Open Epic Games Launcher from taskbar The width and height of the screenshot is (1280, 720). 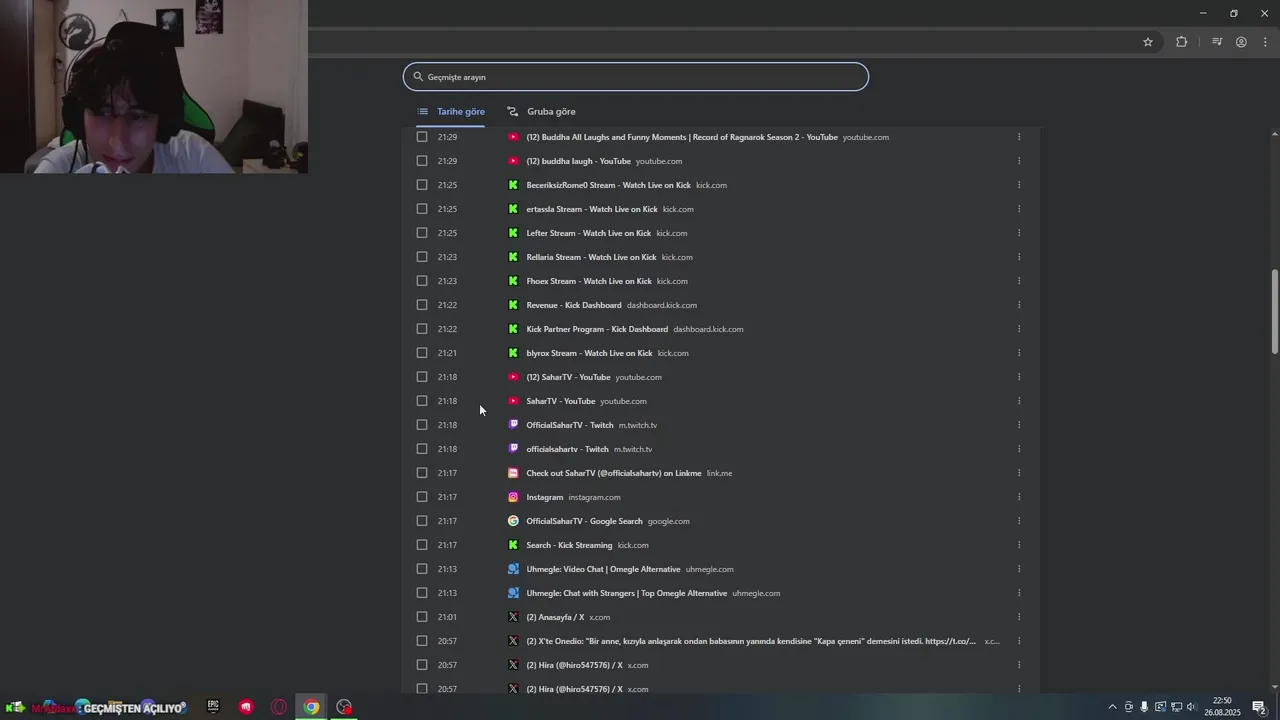213,707
